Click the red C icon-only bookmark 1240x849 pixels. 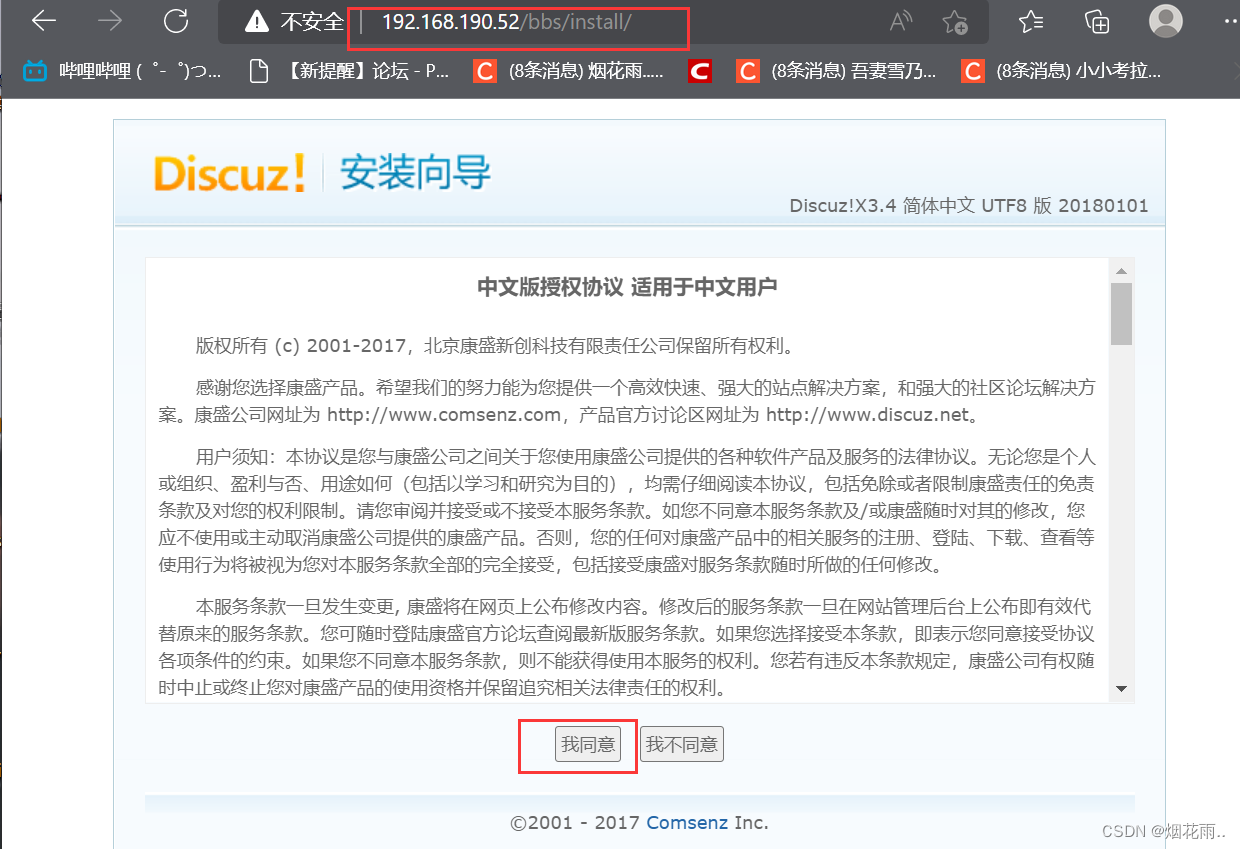tap(700, 71)
